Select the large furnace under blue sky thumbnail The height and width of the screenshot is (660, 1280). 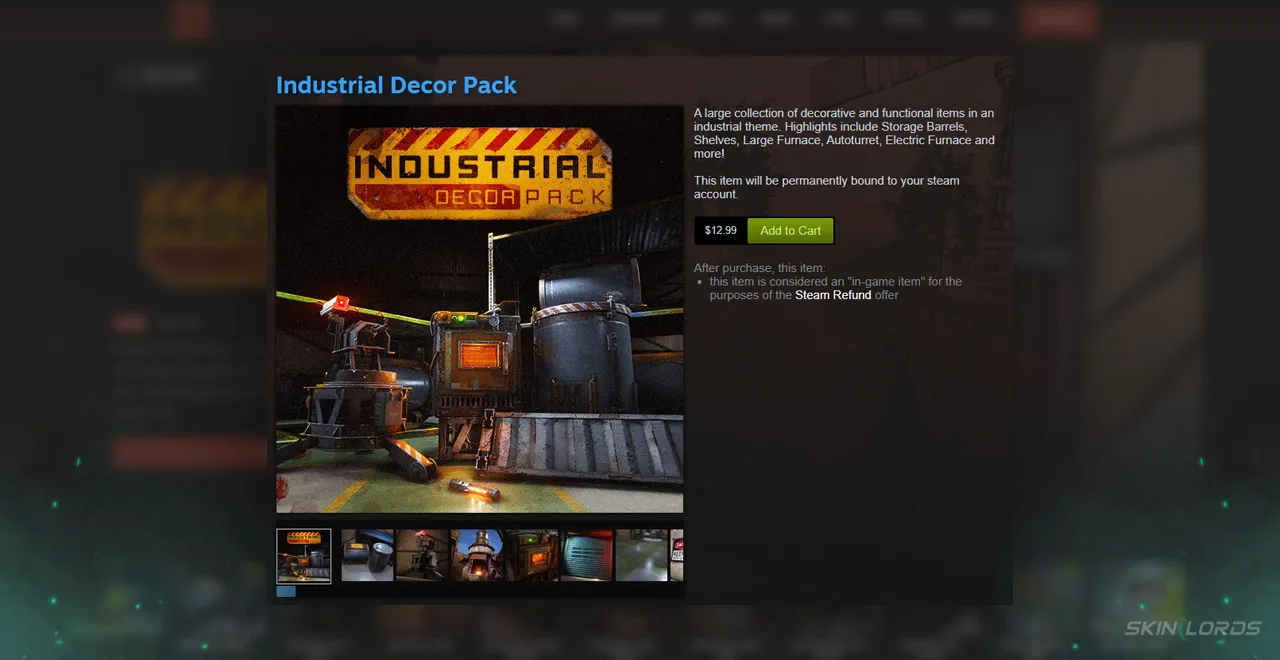tap(477, 556)
